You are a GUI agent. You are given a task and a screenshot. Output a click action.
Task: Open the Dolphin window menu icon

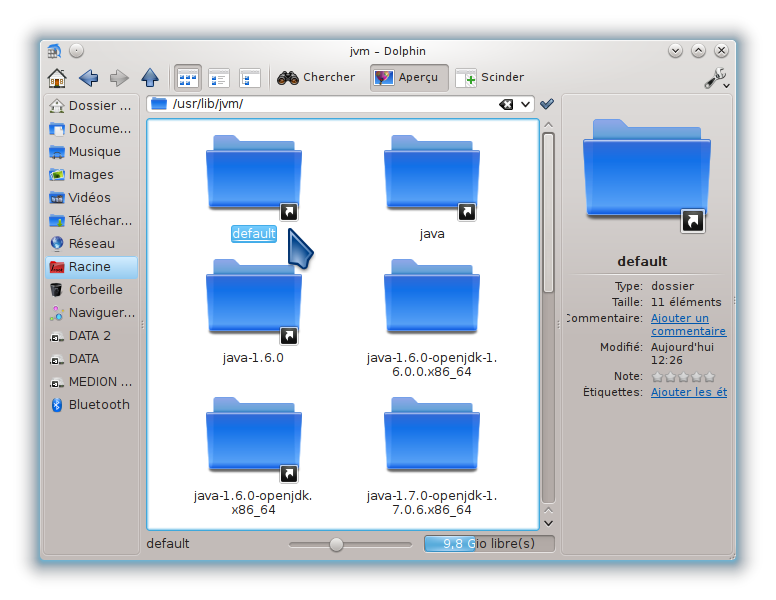tap(54, 51)
